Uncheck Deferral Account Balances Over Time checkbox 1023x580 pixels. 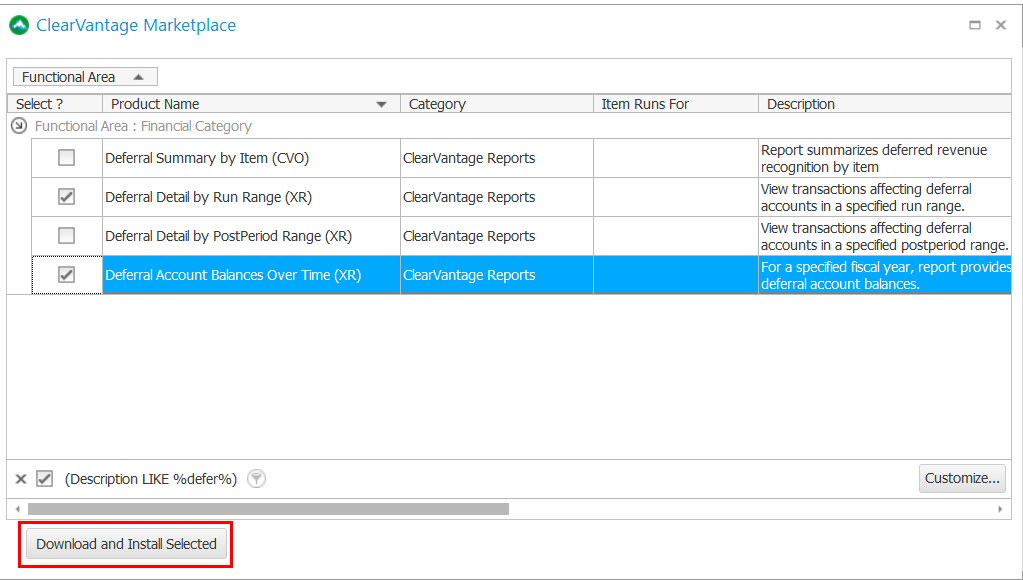click(x=67, y=275)
